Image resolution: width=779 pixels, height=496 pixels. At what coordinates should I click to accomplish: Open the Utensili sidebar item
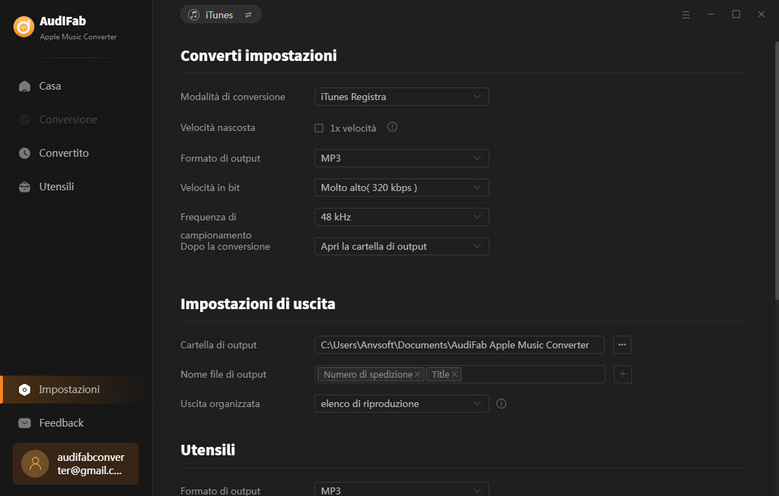click(56, 187)
